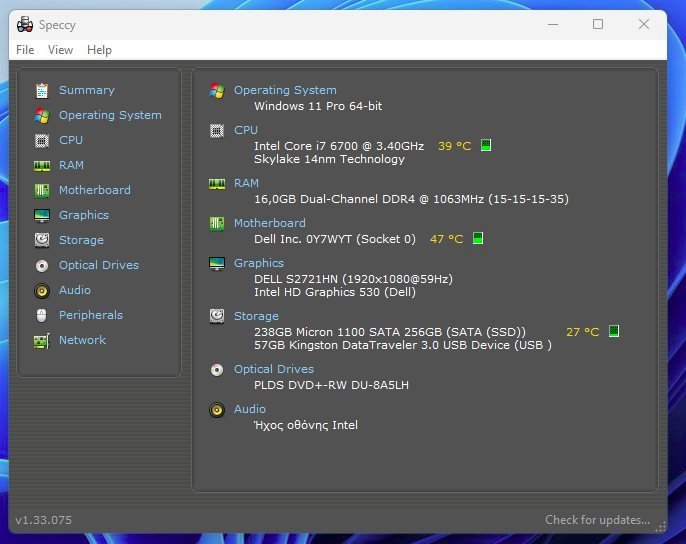Viewport: 686px width, 544px height.
Task: Click Dell Inc. 0Y7WYT (Socket 0) text
Action: coord(335,239)
